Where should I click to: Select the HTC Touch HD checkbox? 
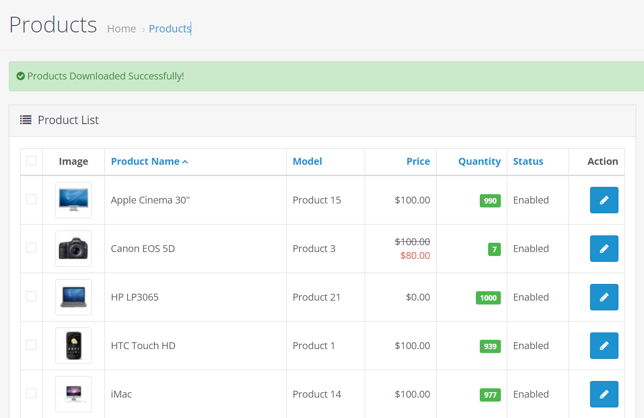point(31,345)
